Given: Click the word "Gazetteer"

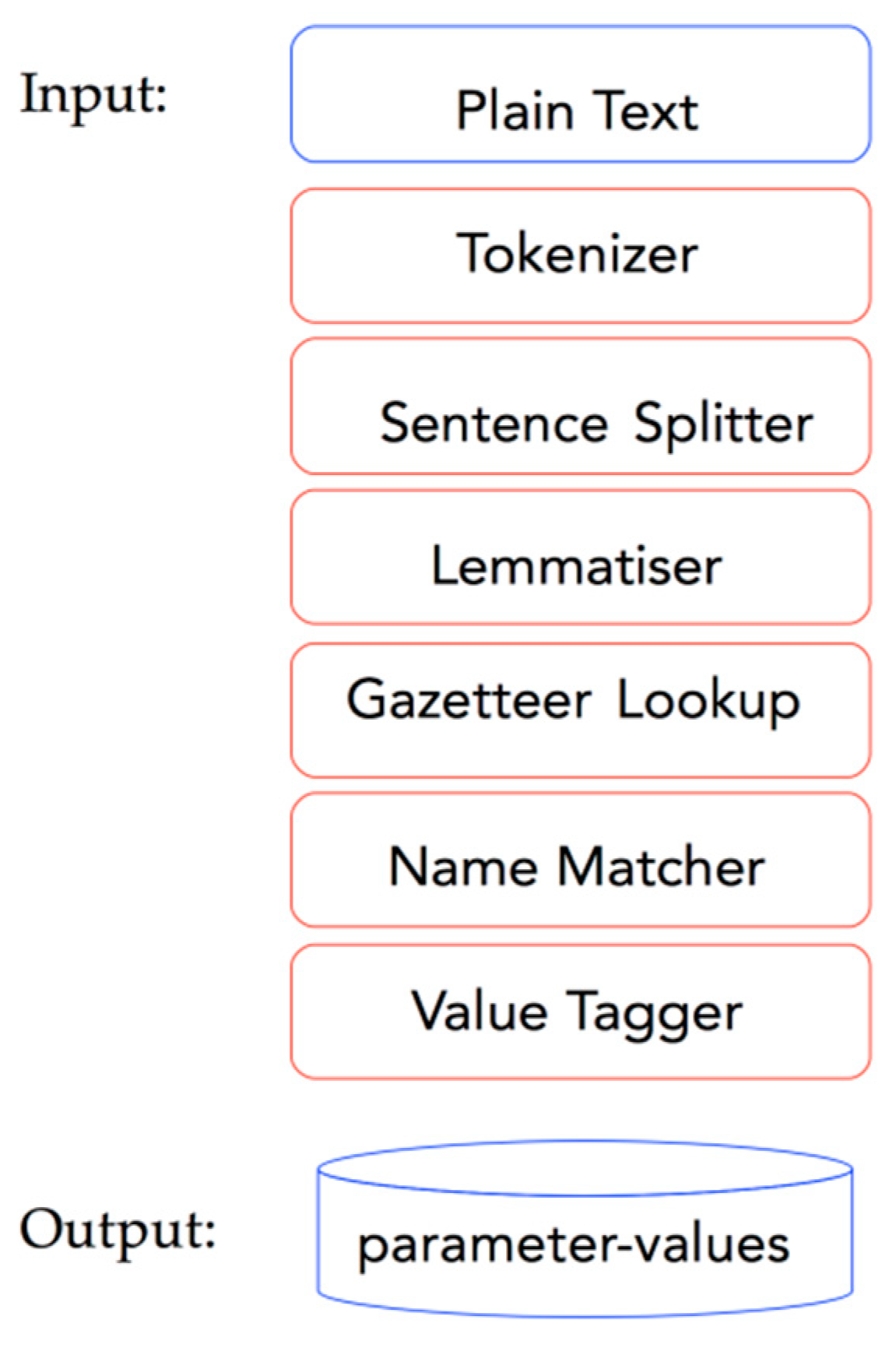Looking at the screenshot, I should (x=469, y=699).
